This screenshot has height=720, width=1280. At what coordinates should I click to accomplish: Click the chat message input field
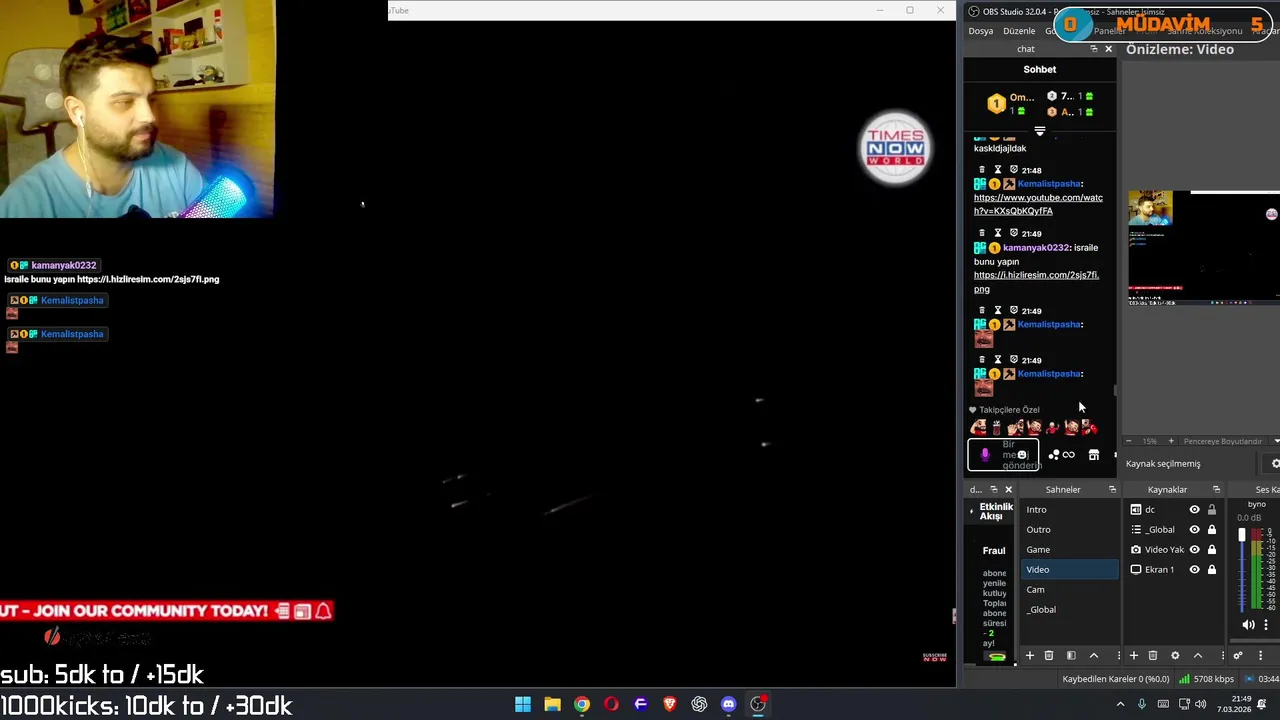(1003, 455)
